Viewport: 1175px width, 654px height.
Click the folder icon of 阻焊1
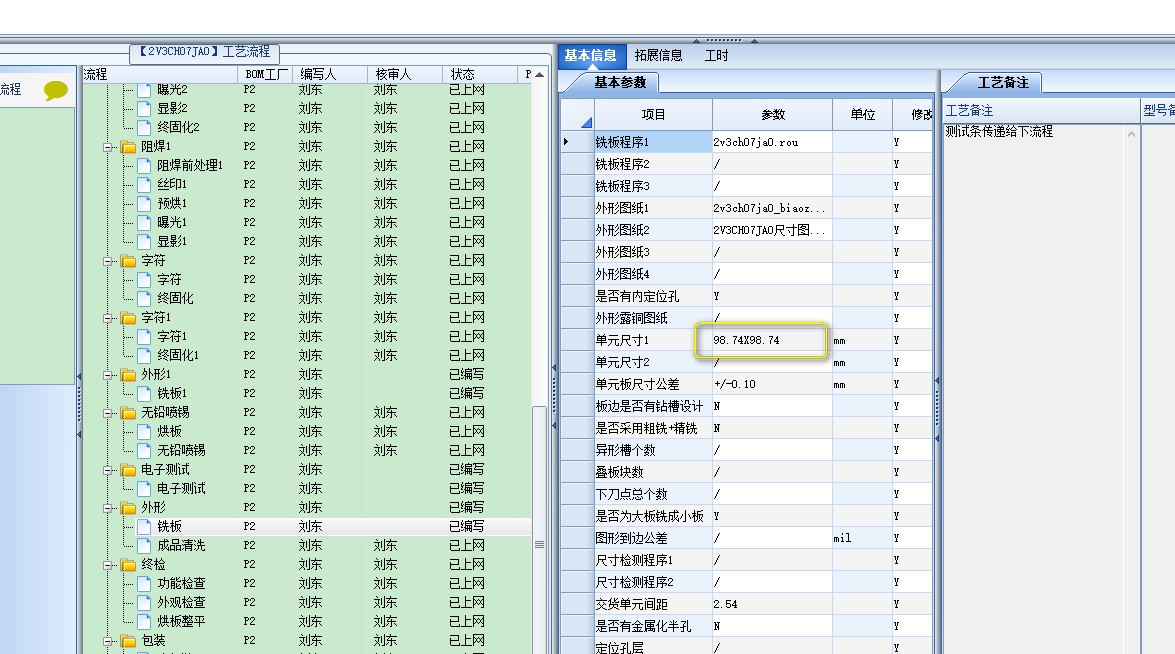tap(128, 147)
